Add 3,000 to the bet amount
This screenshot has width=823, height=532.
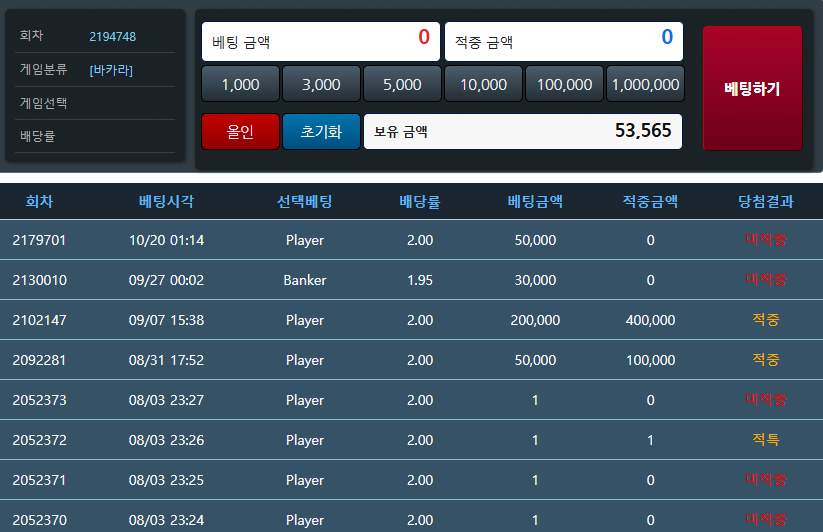pos(321,84)
